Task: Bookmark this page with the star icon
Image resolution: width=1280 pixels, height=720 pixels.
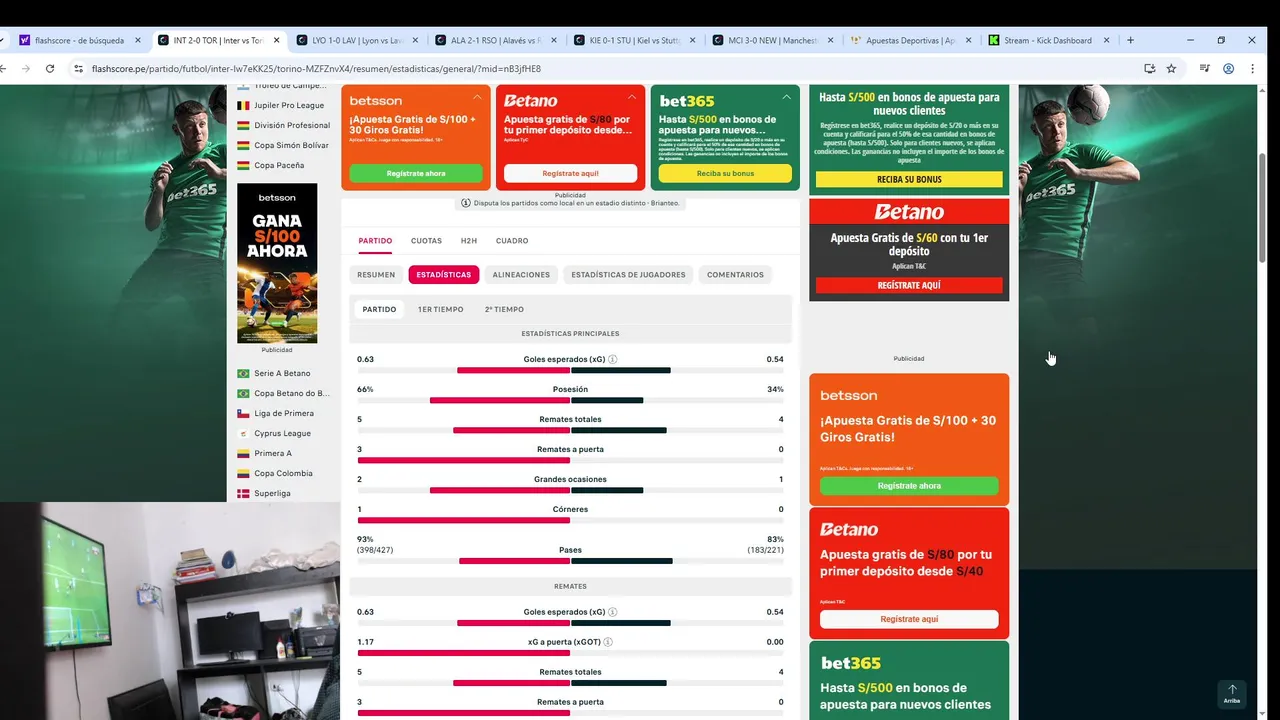Action: tap(1171, 69)
